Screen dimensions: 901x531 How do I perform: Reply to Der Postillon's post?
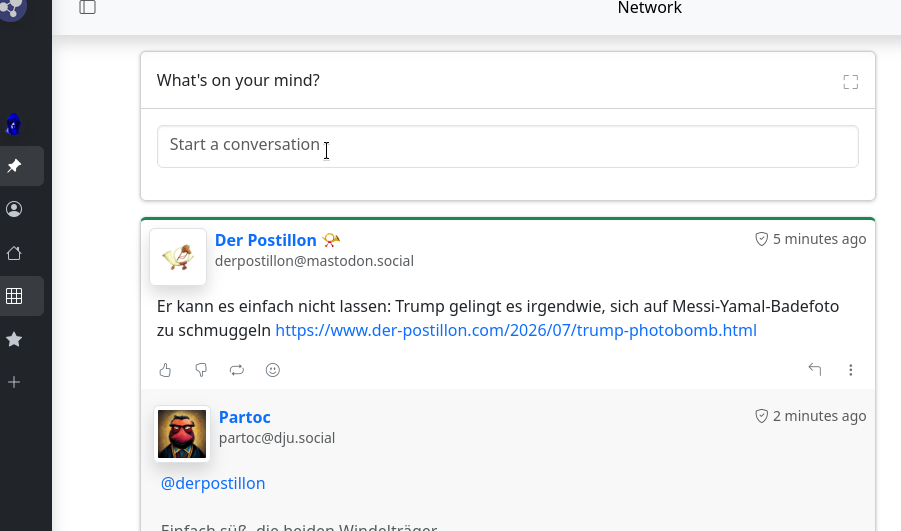tap(815, 370)
